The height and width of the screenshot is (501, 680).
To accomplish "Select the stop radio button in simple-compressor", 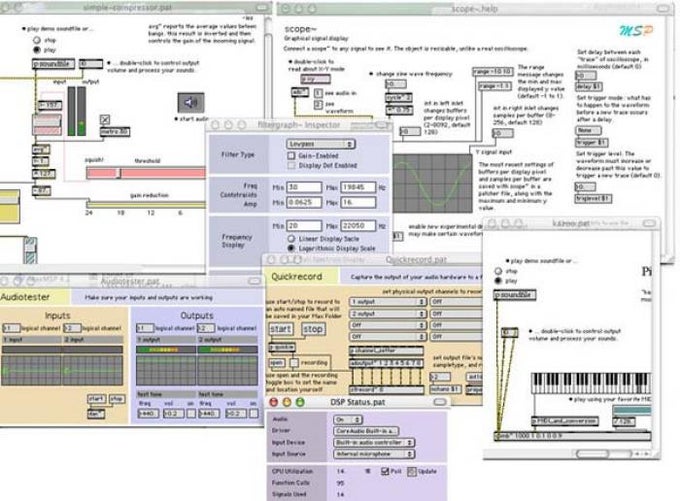I will (37, 40).
